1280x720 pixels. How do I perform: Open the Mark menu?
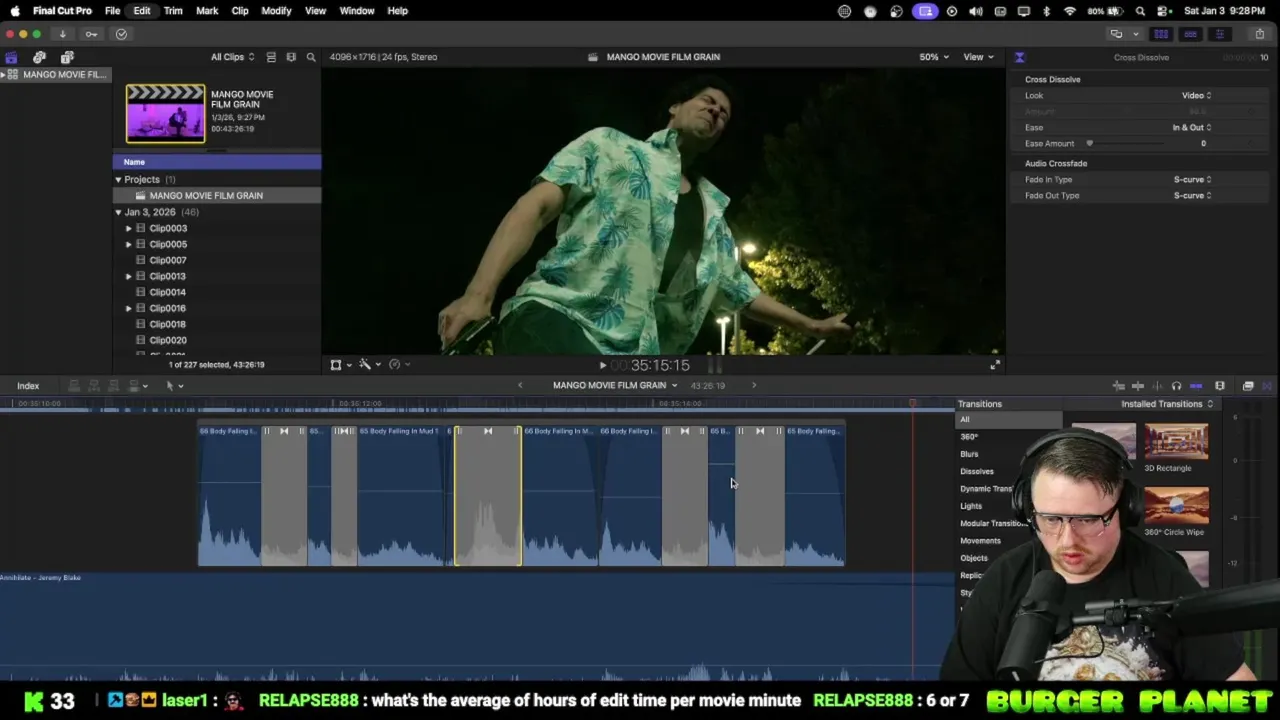(207, 11)
